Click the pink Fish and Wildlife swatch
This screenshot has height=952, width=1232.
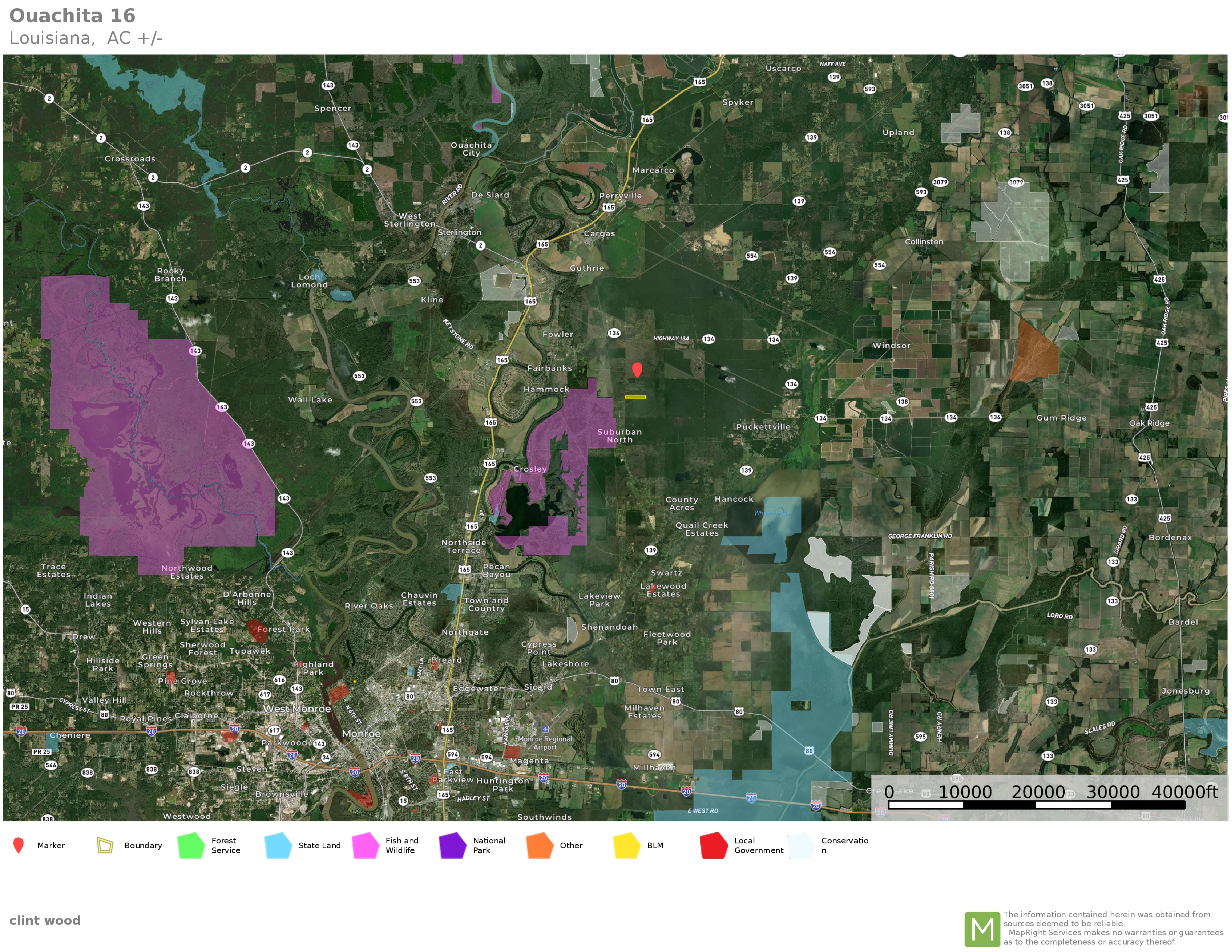pos(366,845)
